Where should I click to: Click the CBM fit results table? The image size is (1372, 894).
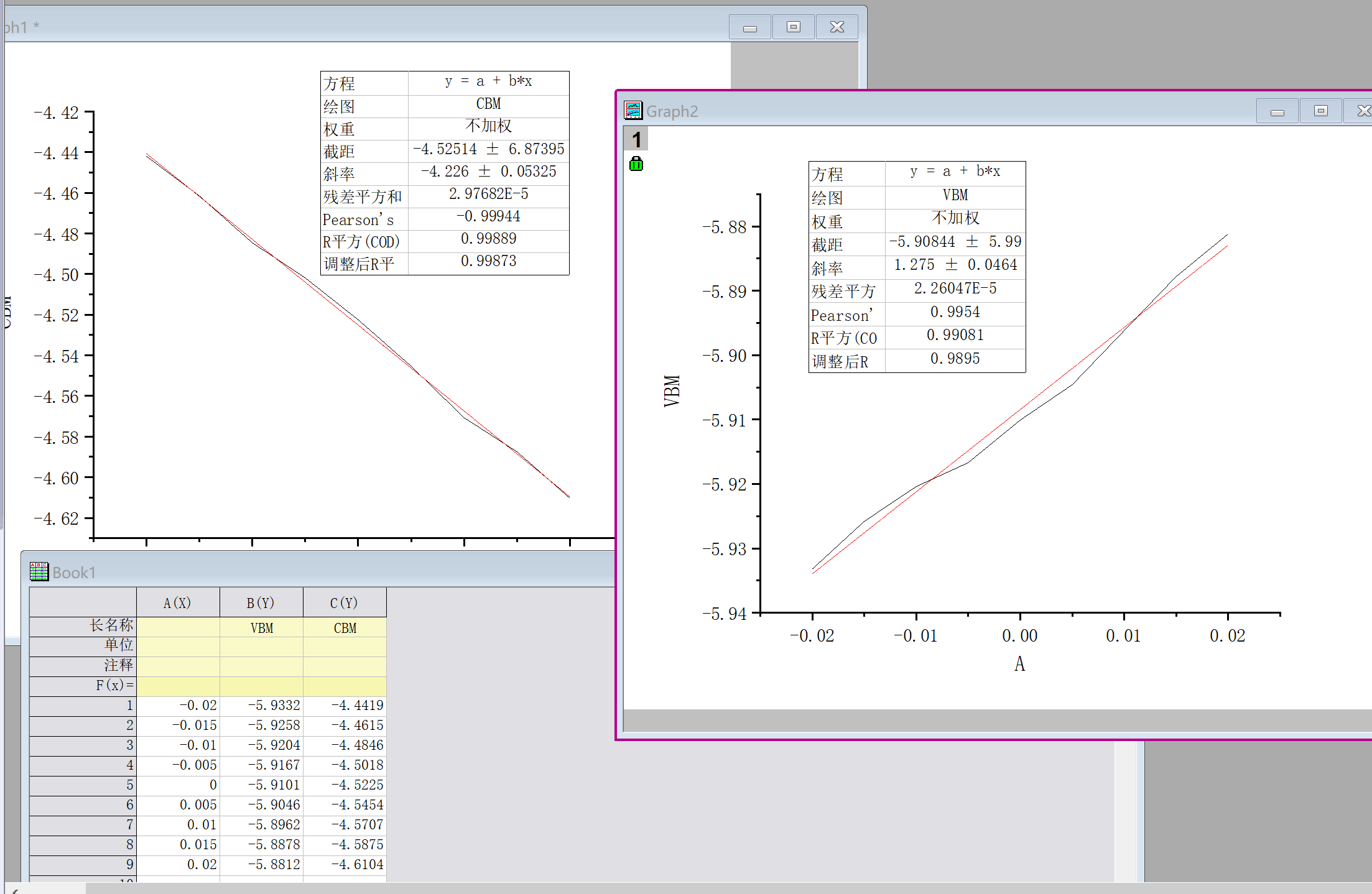pyautogui.click(x=445, y=173)
